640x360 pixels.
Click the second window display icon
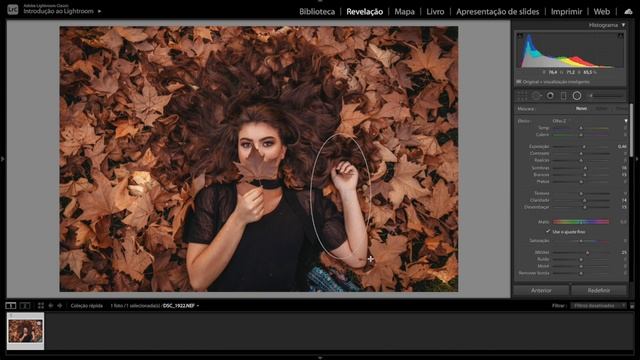coord(25,305)
